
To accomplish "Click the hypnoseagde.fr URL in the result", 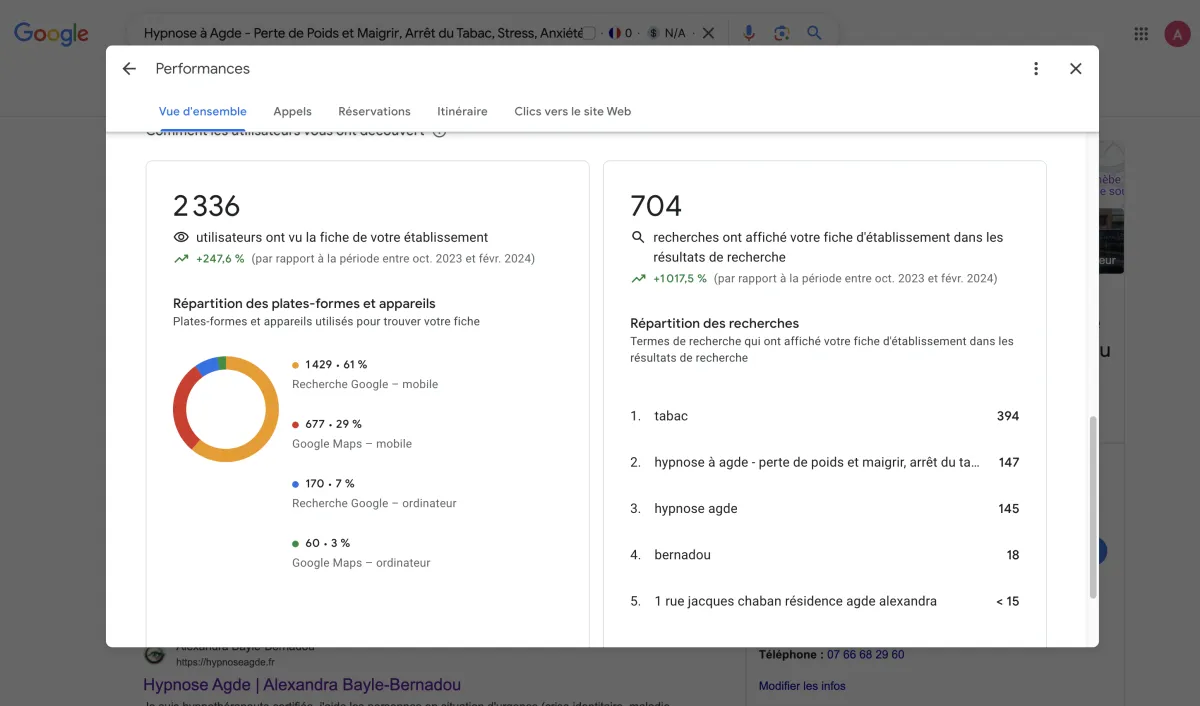I will point(225,662).
